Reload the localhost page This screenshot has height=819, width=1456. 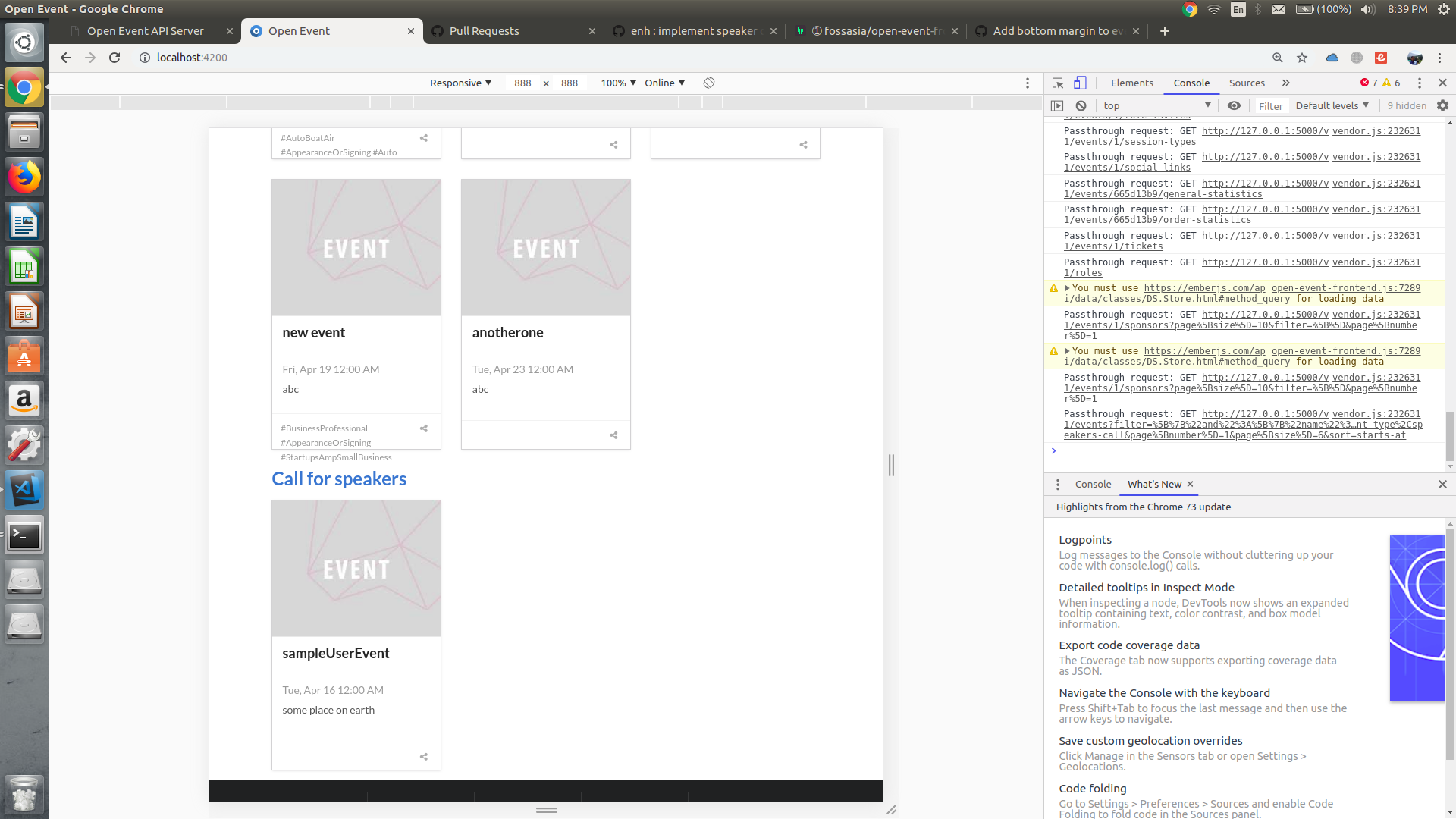click(x=115, y=58)
